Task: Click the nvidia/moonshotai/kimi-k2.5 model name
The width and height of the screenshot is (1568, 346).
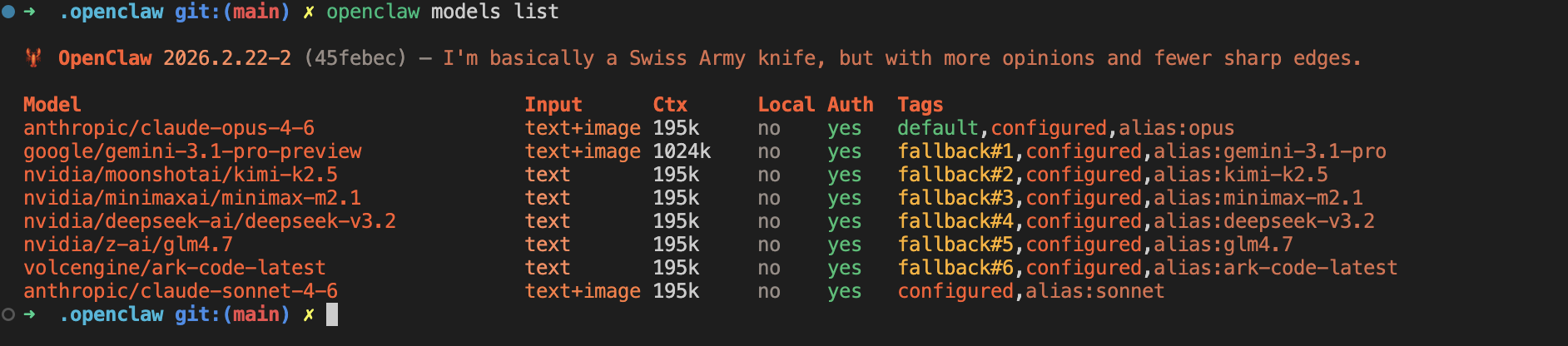Action: tap(181, 175)
